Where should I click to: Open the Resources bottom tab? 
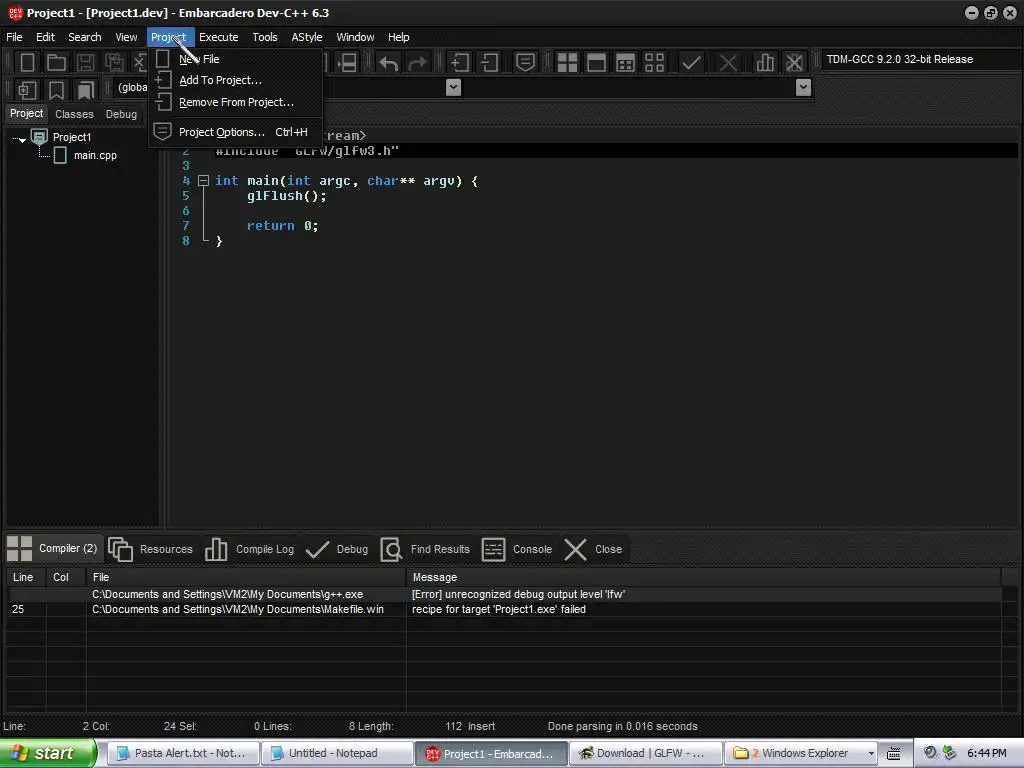[151, 549]
